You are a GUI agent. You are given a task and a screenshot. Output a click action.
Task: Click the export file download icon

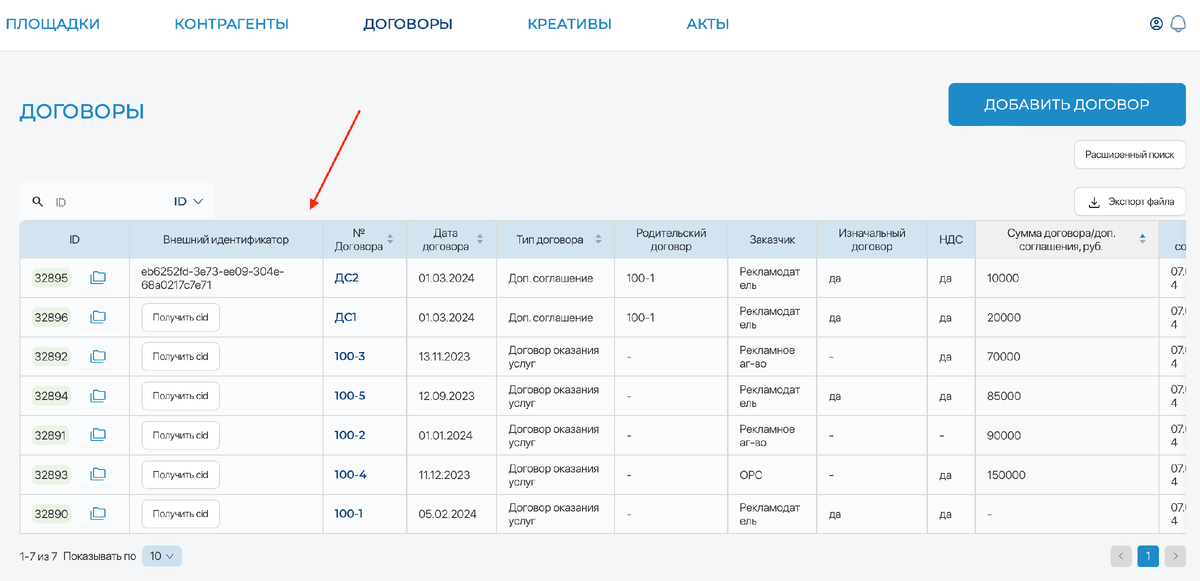tap(1094, 202)
